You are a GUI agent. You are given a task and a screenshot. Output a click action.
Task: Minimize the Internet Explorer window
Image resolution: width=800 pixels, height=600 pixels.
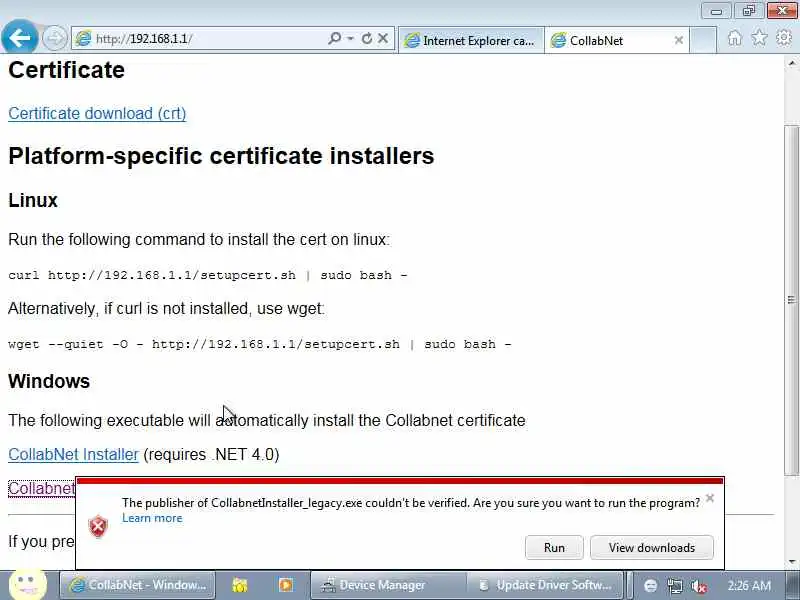click(x=716, y=11)
